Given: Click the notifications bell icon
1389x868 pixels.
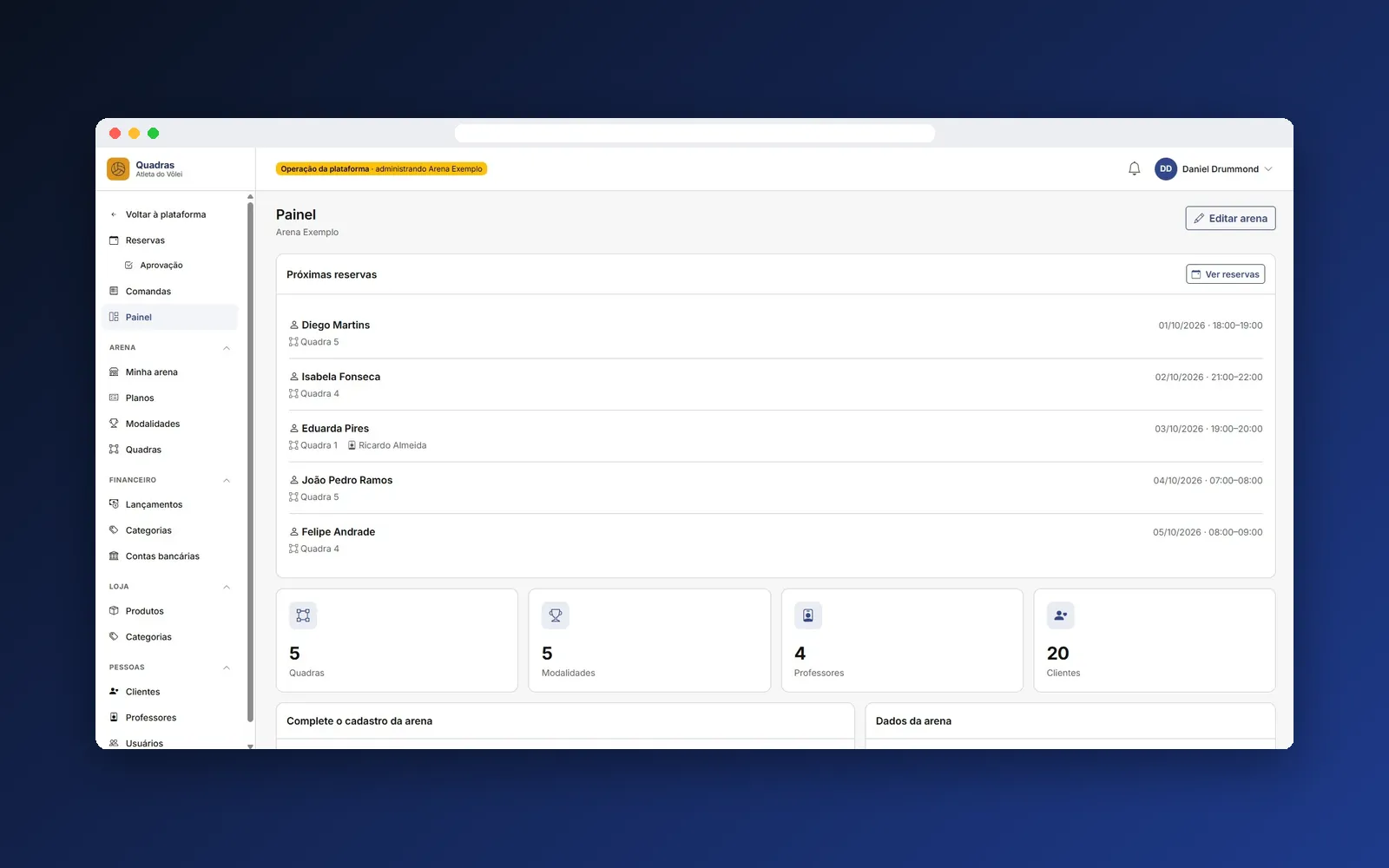Looking at the screenshot, I should (1134, 168).
